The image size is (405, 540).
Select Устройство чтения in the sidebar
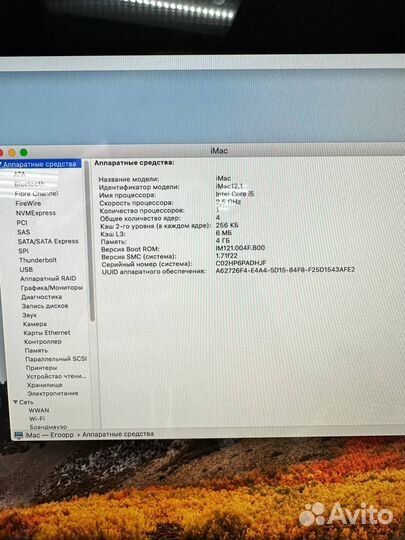(56, 376)
